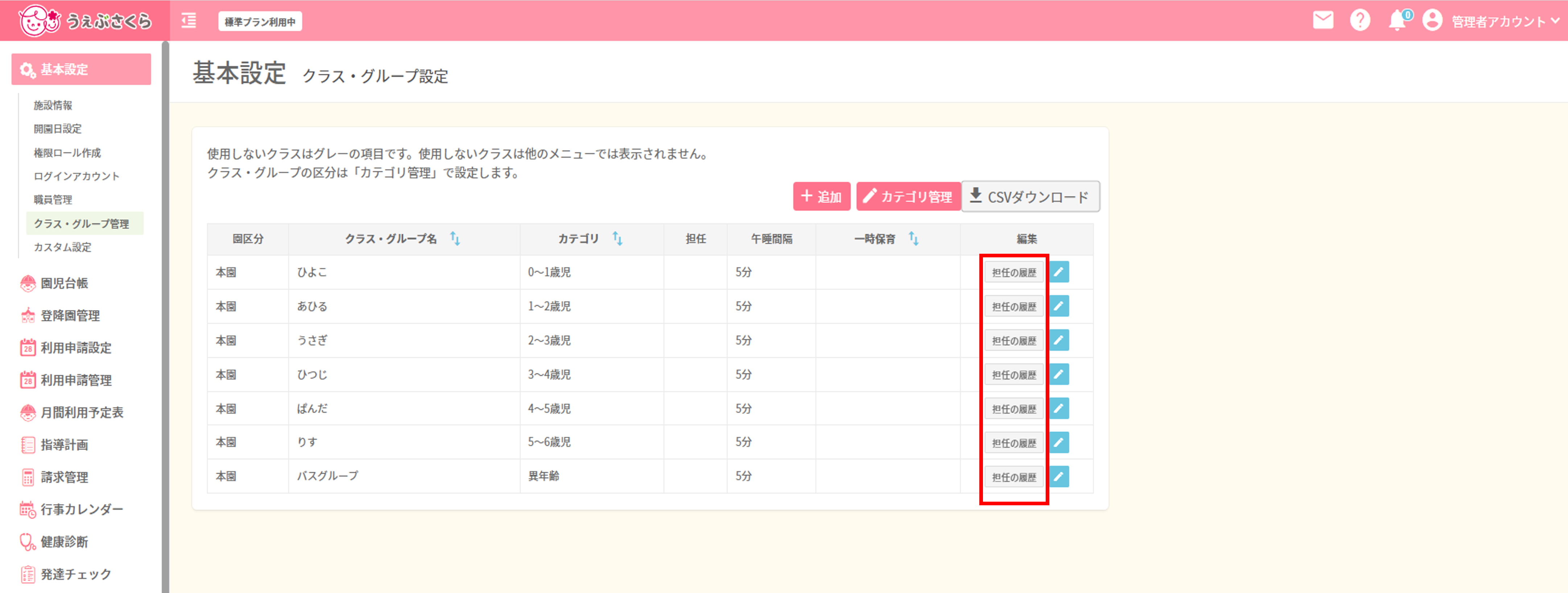Image resolution: width=1568 pixels, height=593 pixels.
Task: Open 月間利用予定表 from the sidebar
Action: 72,412
